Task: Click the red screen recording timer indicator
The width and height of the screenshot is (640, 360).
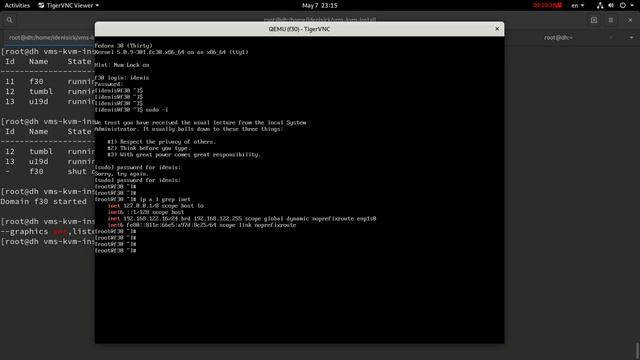Action: point(547,5)
